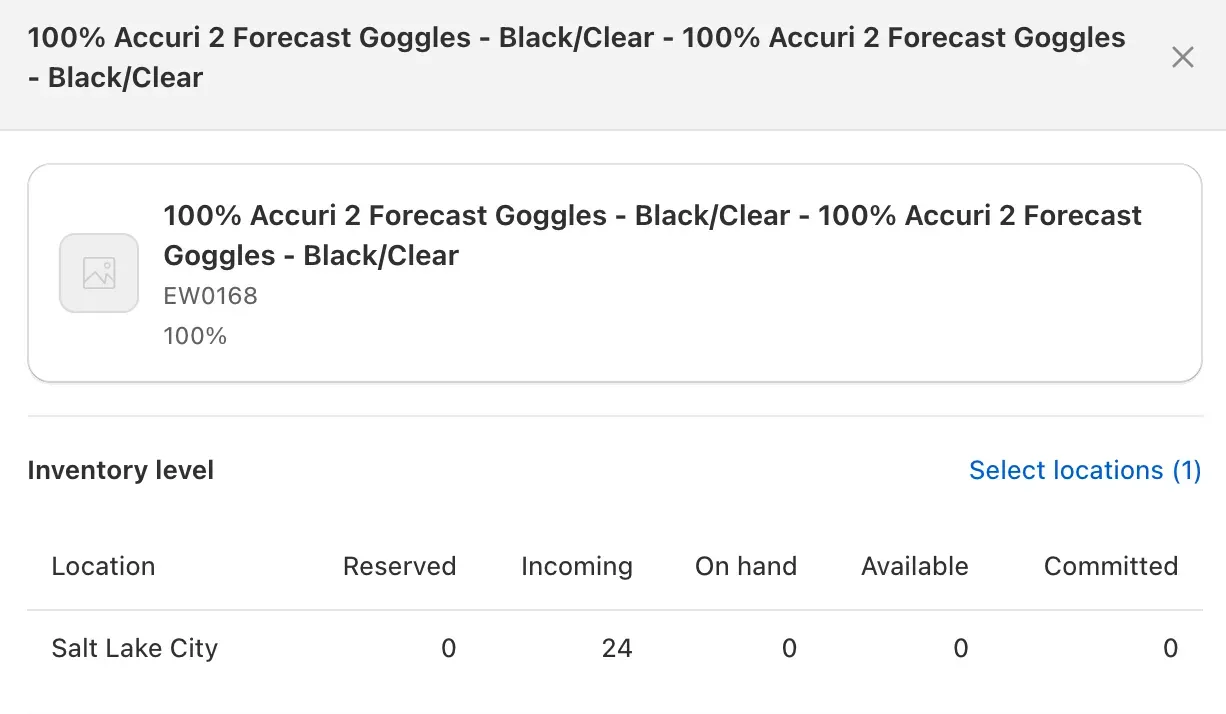Select the Available column header
The image size is (1226, 714).
point(914,566)
